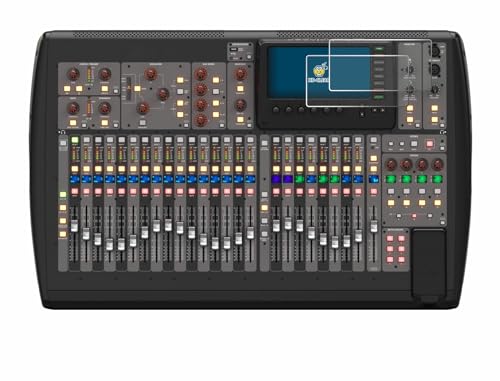Toggle the lower lit Dim button in Monitor section

tap(410, 119)
